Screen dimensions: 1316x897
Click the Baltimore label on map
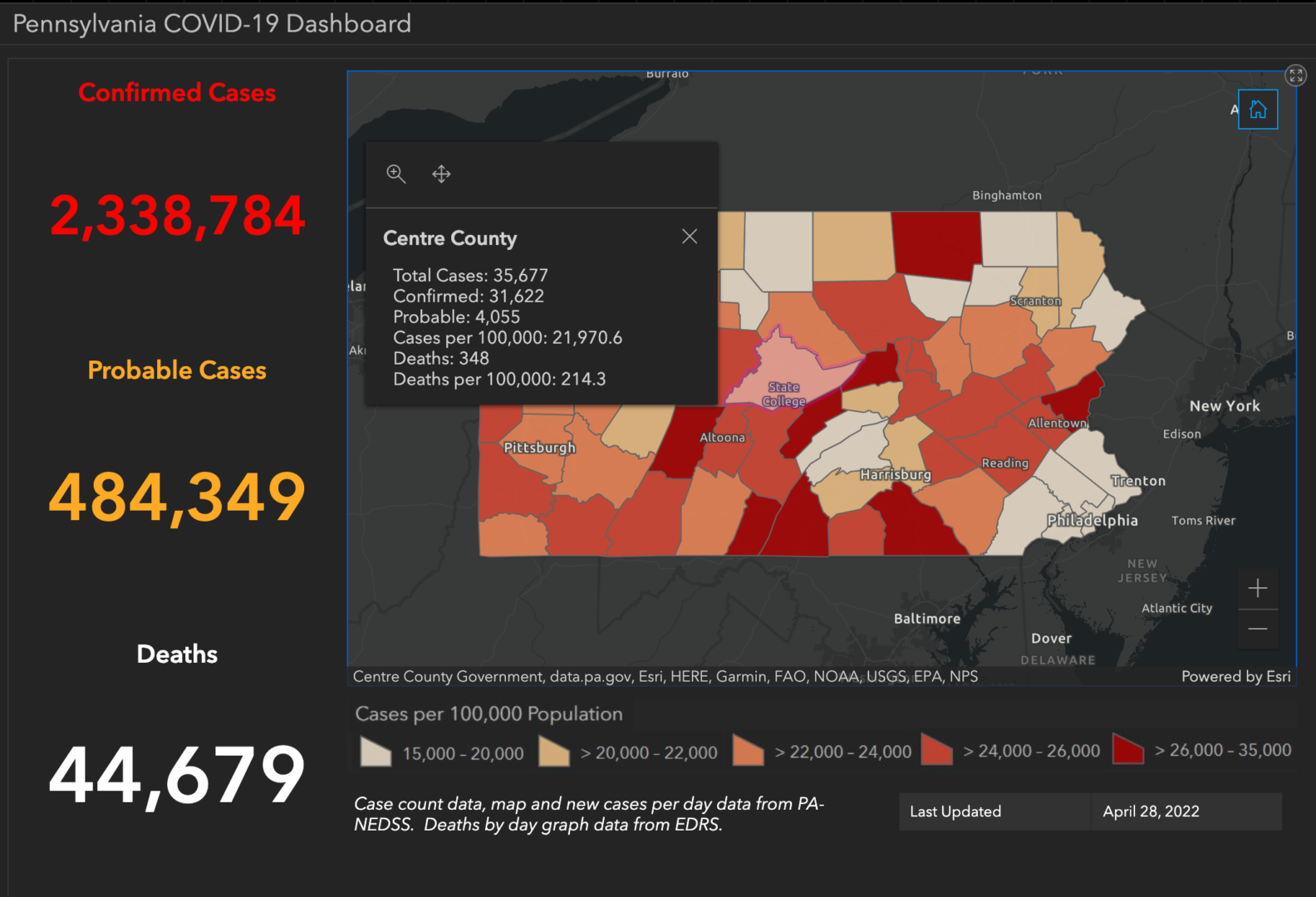(927, 619)
